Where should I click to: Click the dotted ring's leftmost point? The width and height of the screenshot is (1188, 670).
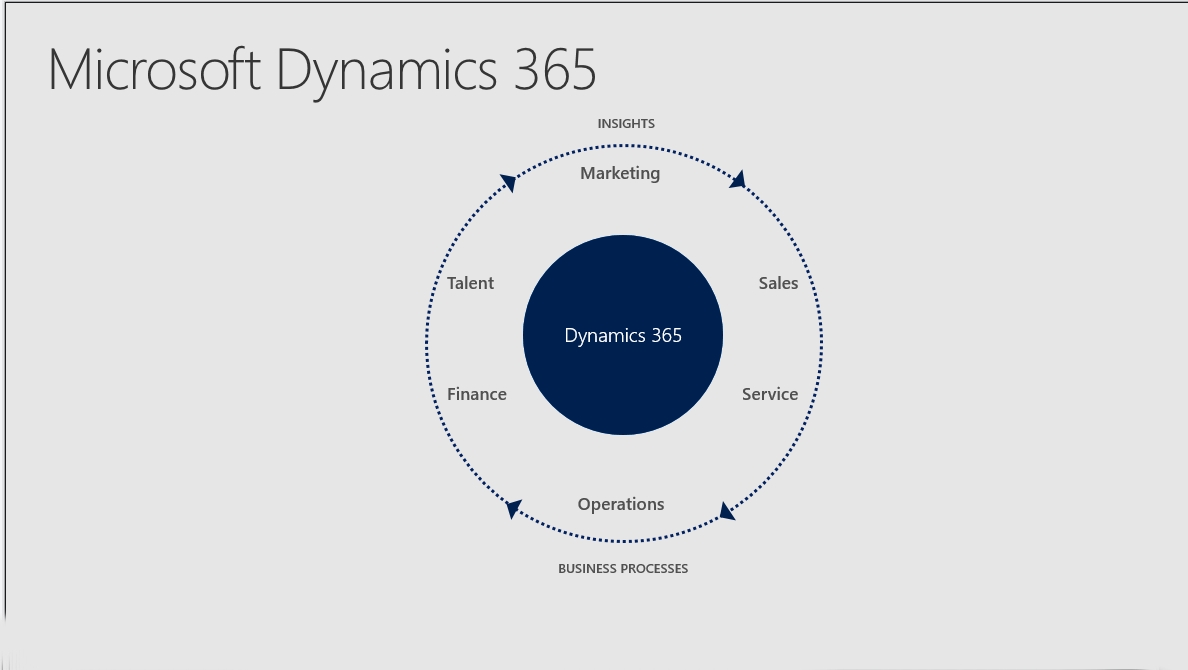(427, 344)
